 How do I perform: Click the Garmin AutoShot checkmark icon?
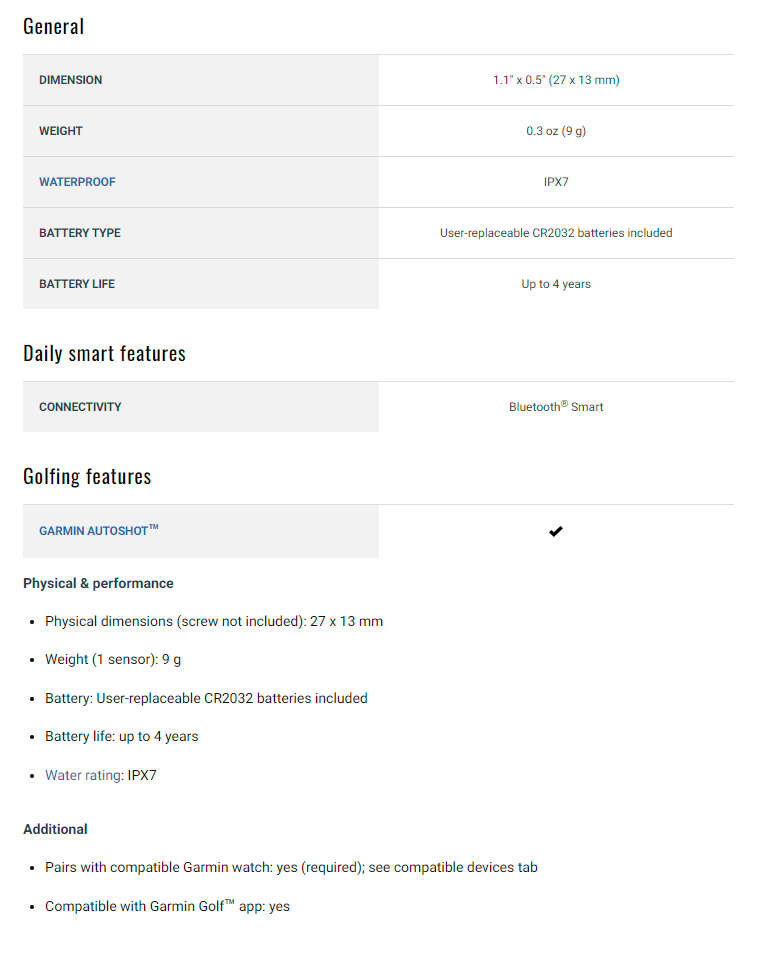click(556, 531)
